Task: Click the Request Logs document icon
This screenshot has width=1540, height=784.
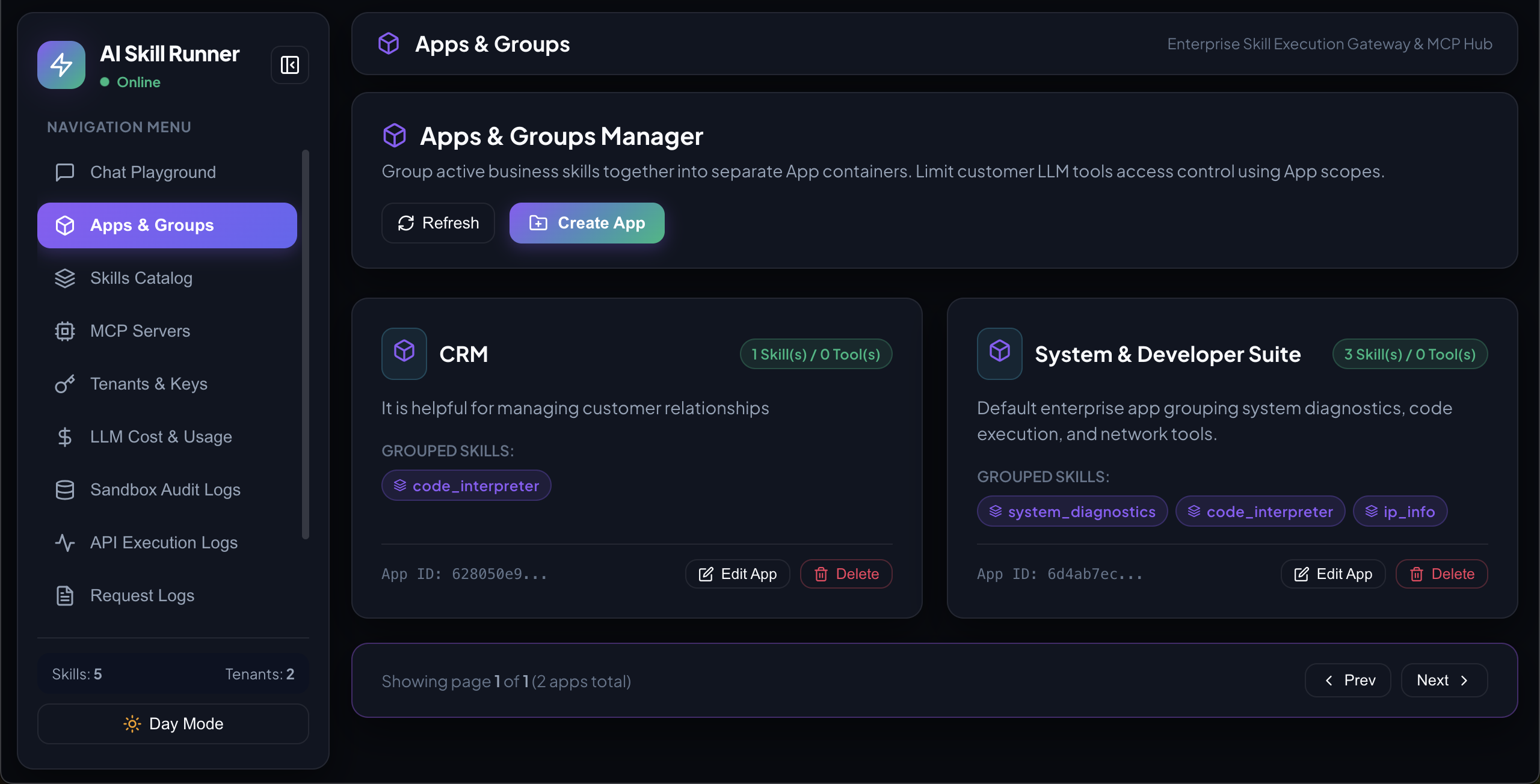Action: click(65, 595)
